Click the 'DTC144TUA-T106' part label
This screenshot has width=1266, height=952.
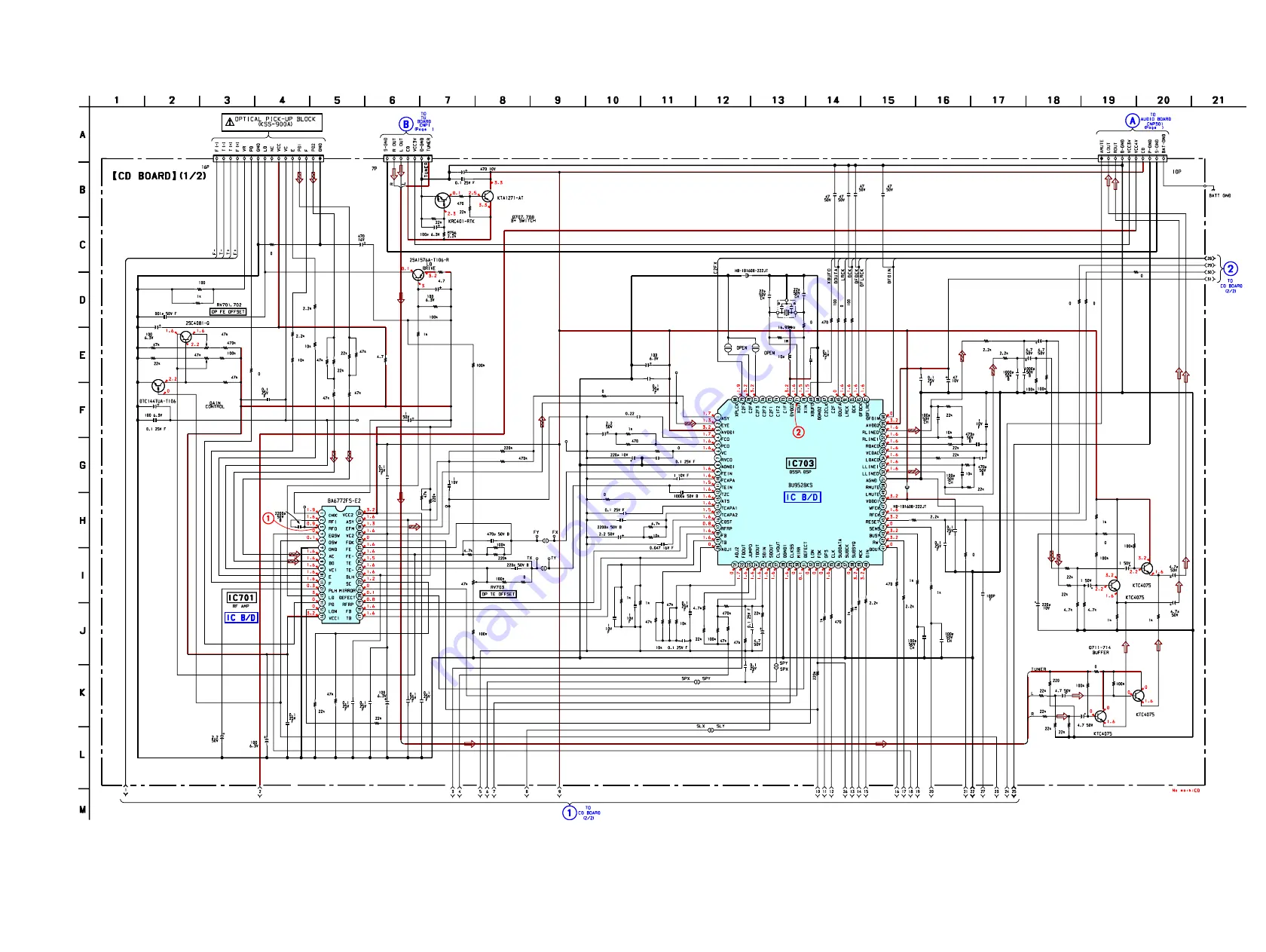click(x=157, y=401)
